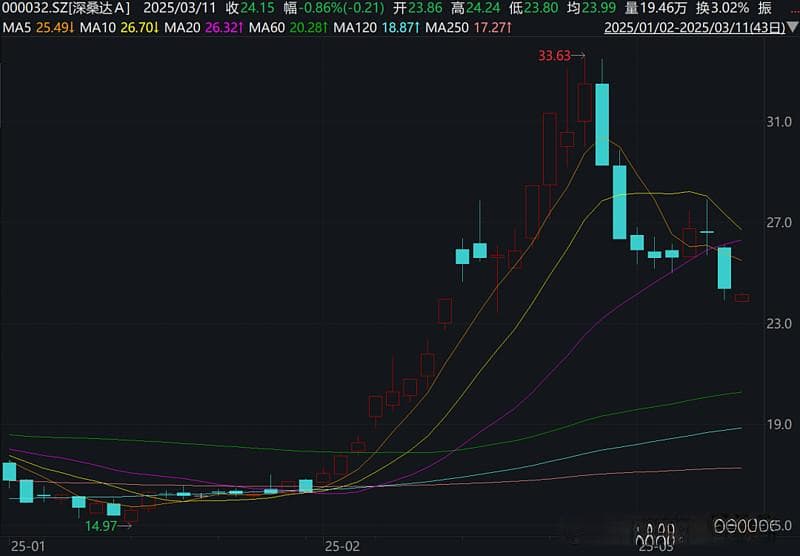Click the 14.97 low price marker
This screenshot has width=800, height=556.
coord(108,526)
